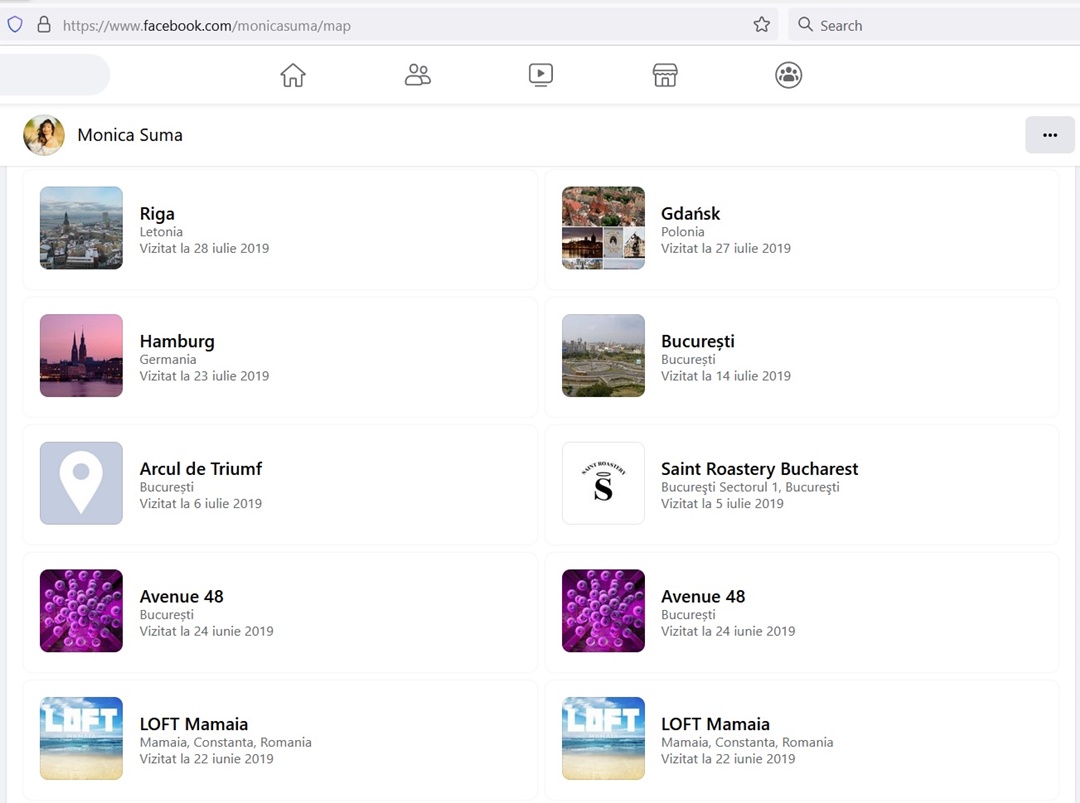The height and width of the screenshot is (803, 1080).
Task: Open the Friends icon in navigation
Action: (417, 75)
